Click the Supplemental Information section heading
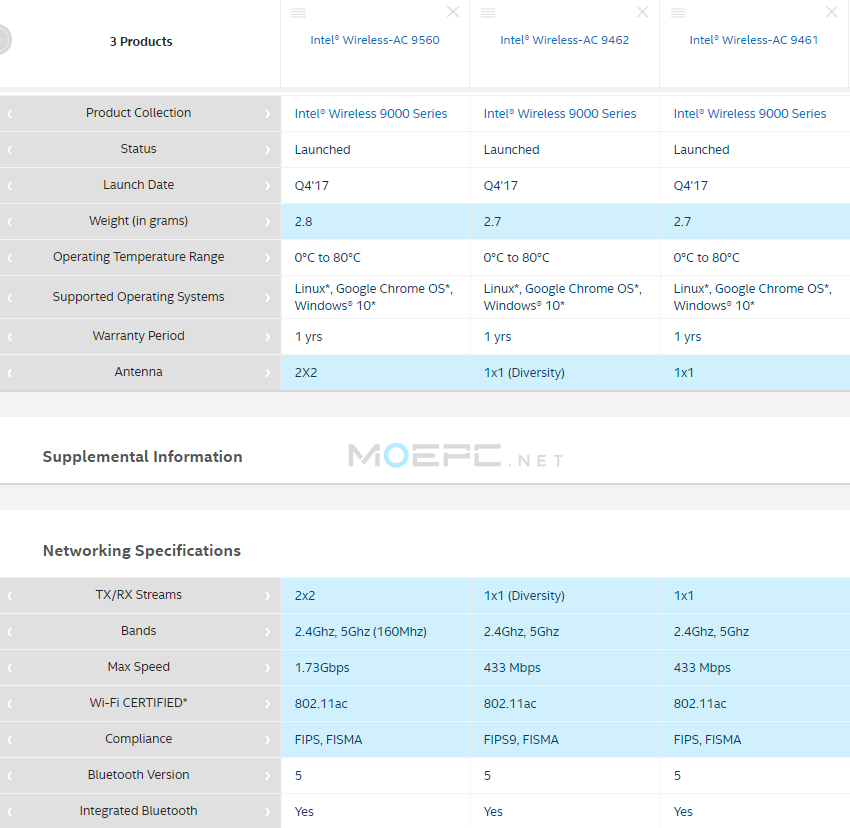The width and height of the screenshot is (850, 828). point(143,457)
